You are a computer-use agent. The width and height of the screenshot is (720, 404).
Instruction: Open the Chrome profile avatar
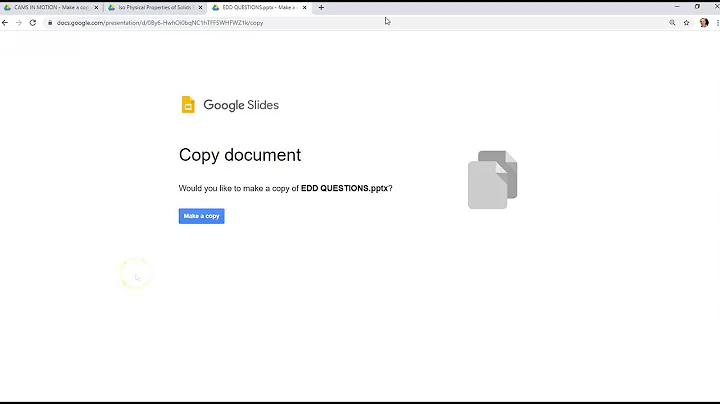(x=704, y=22)
